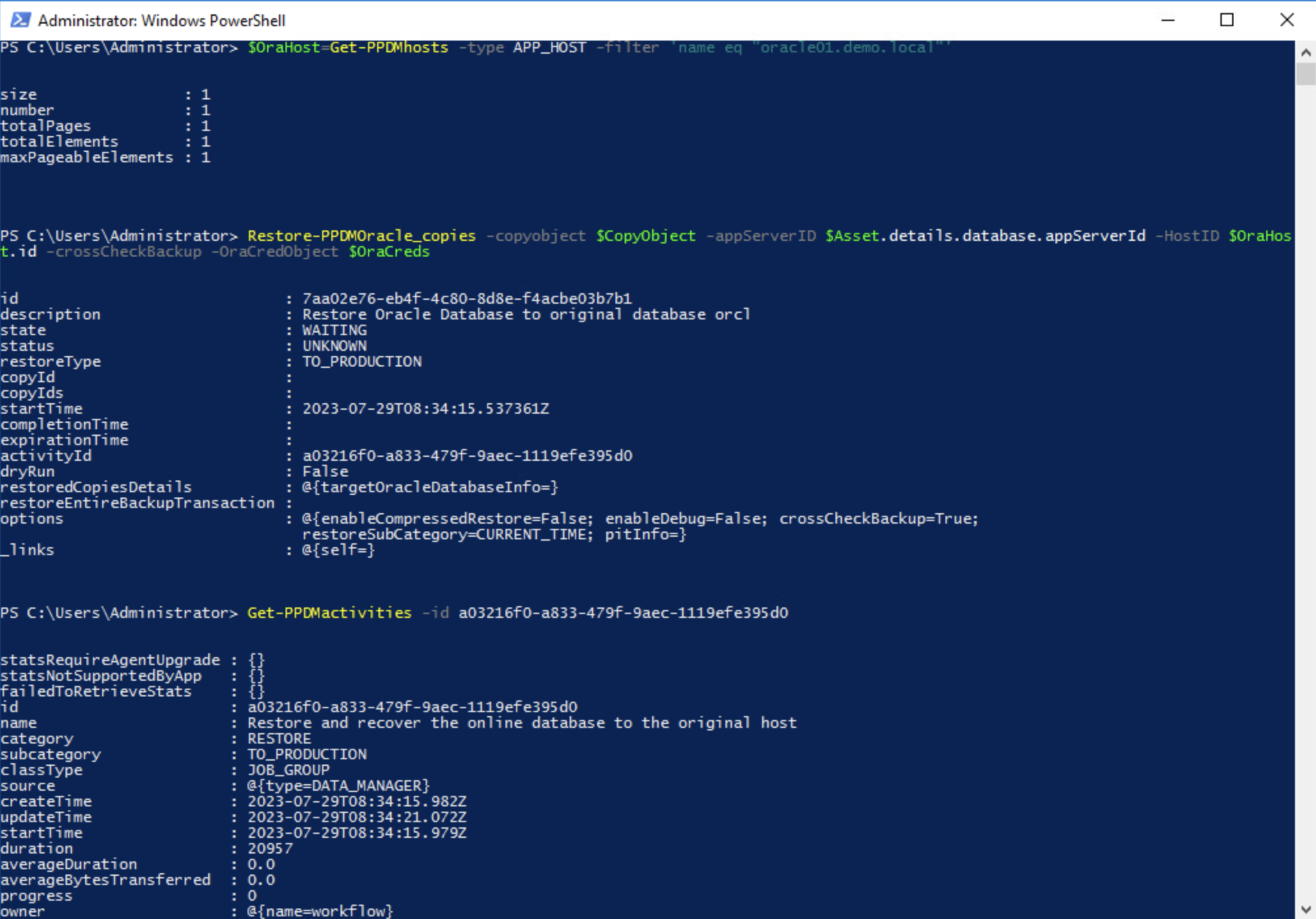Click the 'Get-PPDMactivities' command text

(x=329, y=613)
